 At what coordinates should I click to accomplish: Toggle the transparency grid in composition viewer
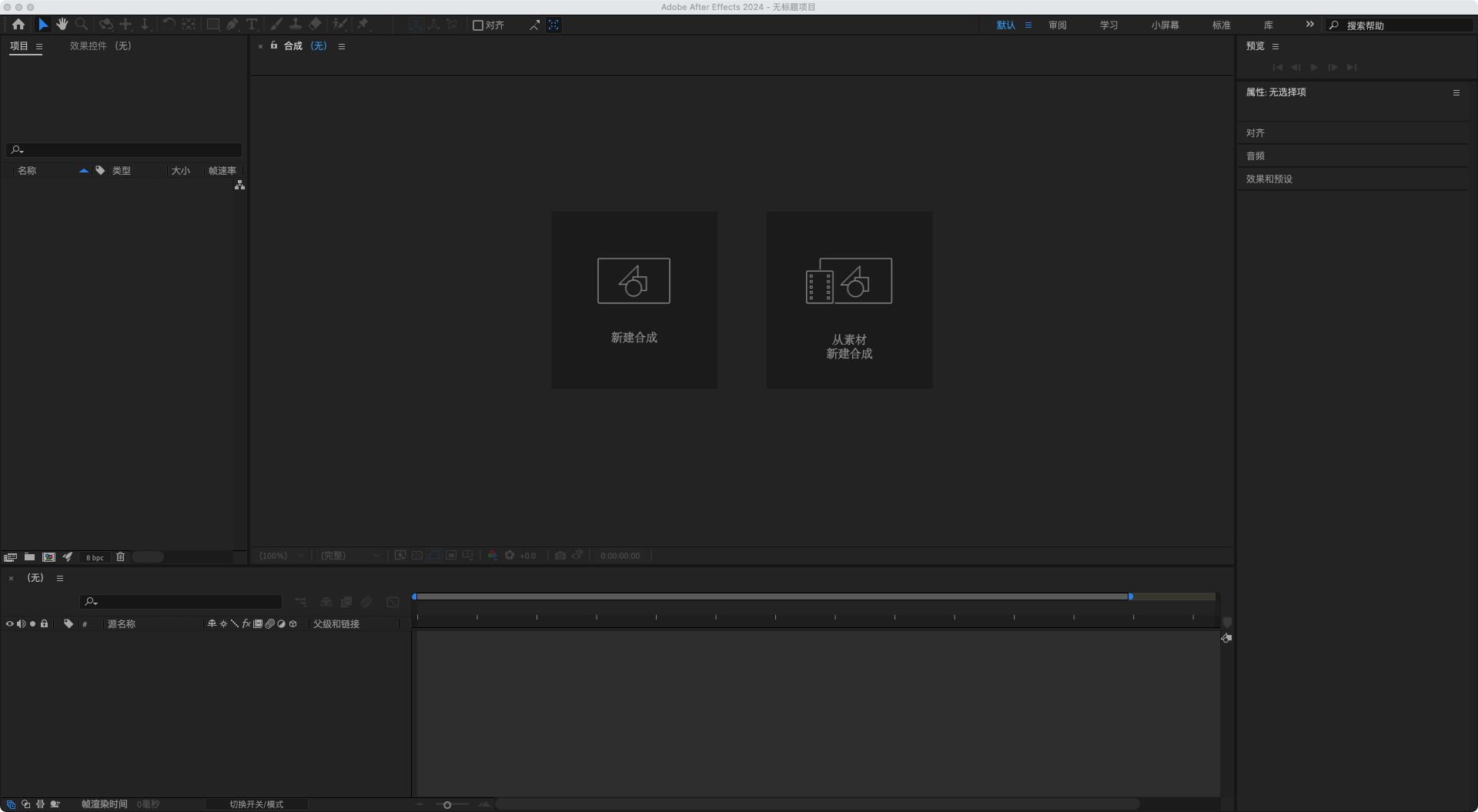(x=416, y=555)
